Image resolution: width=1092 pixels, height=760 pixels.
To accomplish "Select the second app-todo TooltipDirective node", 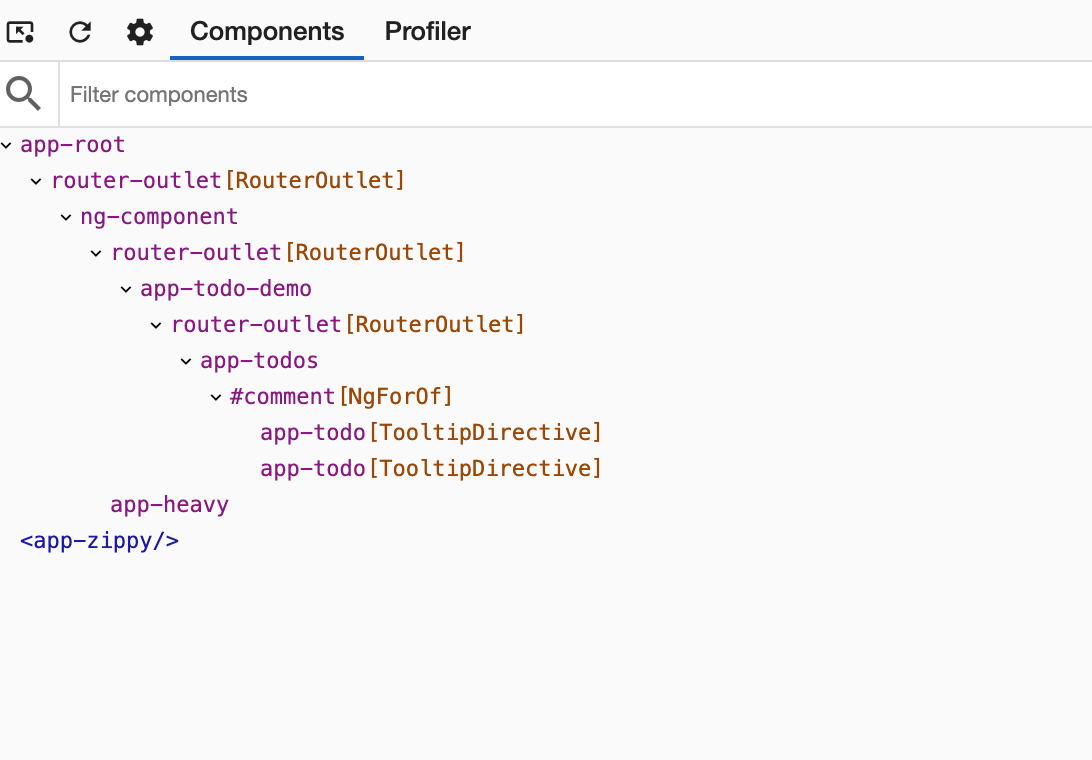I will (430, 468).
